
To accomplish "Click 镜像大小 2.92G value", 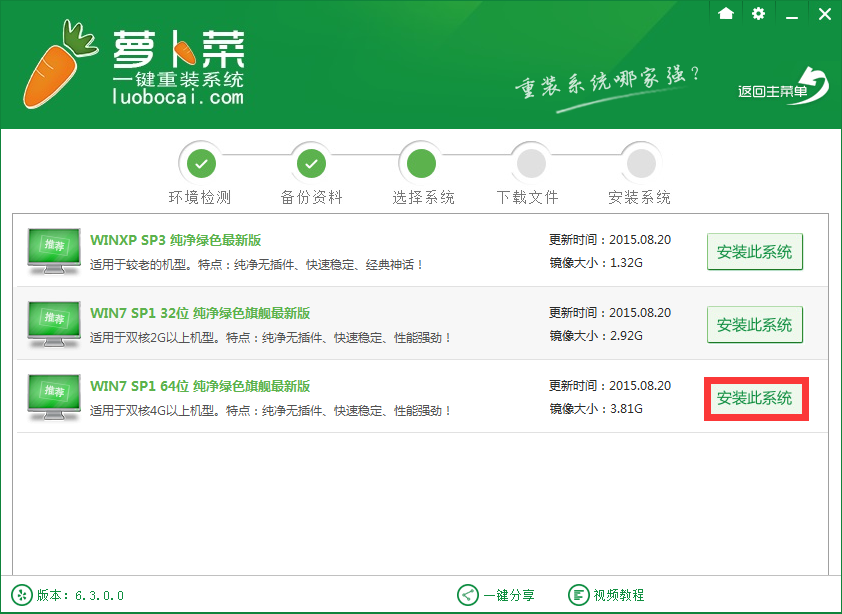I will 626,336.
